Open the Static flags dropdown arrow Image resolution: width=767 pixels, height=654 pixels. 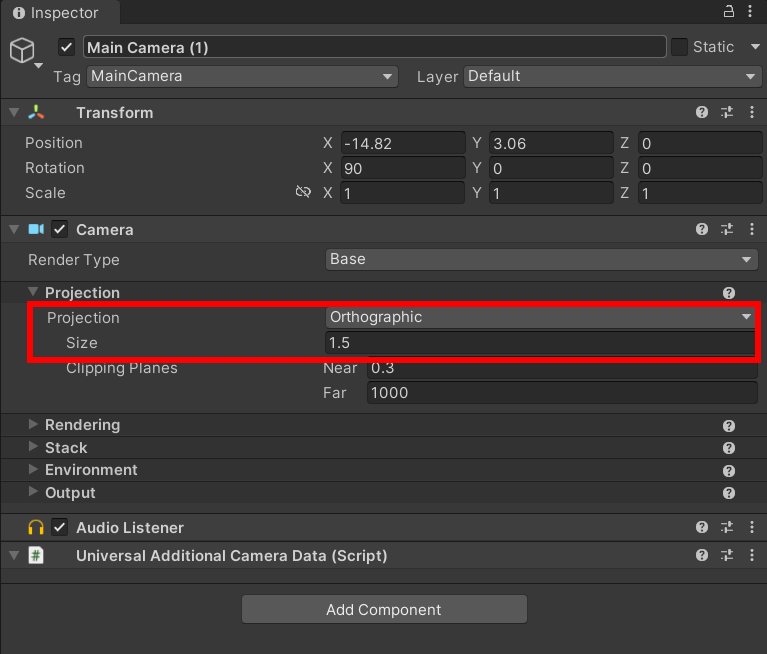[x=755, y=47]
